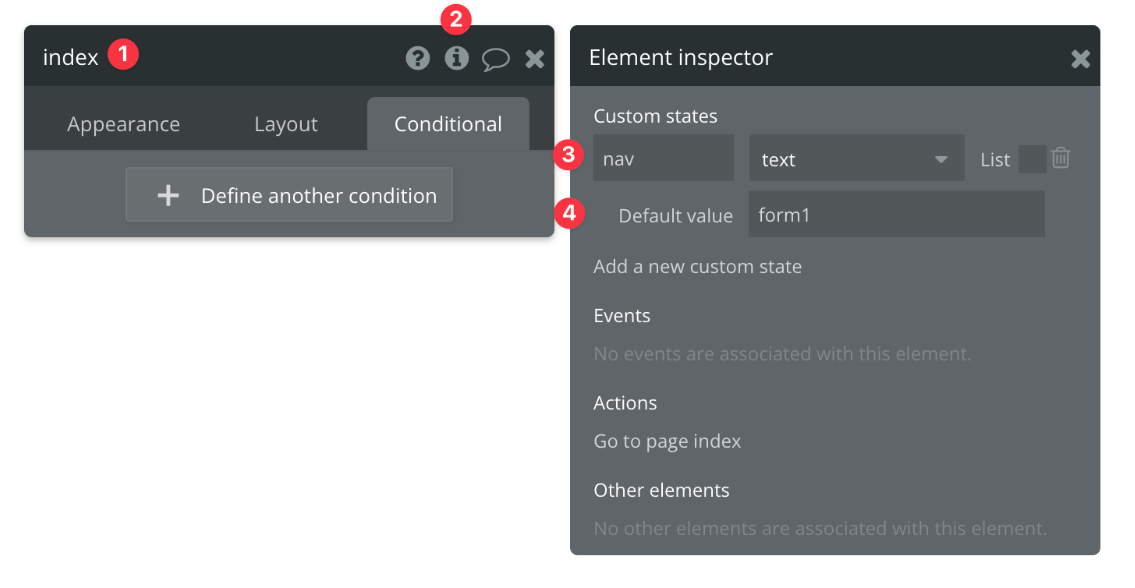1135x588 pixels.
Task: Open the info inspector icon
Action: click(456, 58)
